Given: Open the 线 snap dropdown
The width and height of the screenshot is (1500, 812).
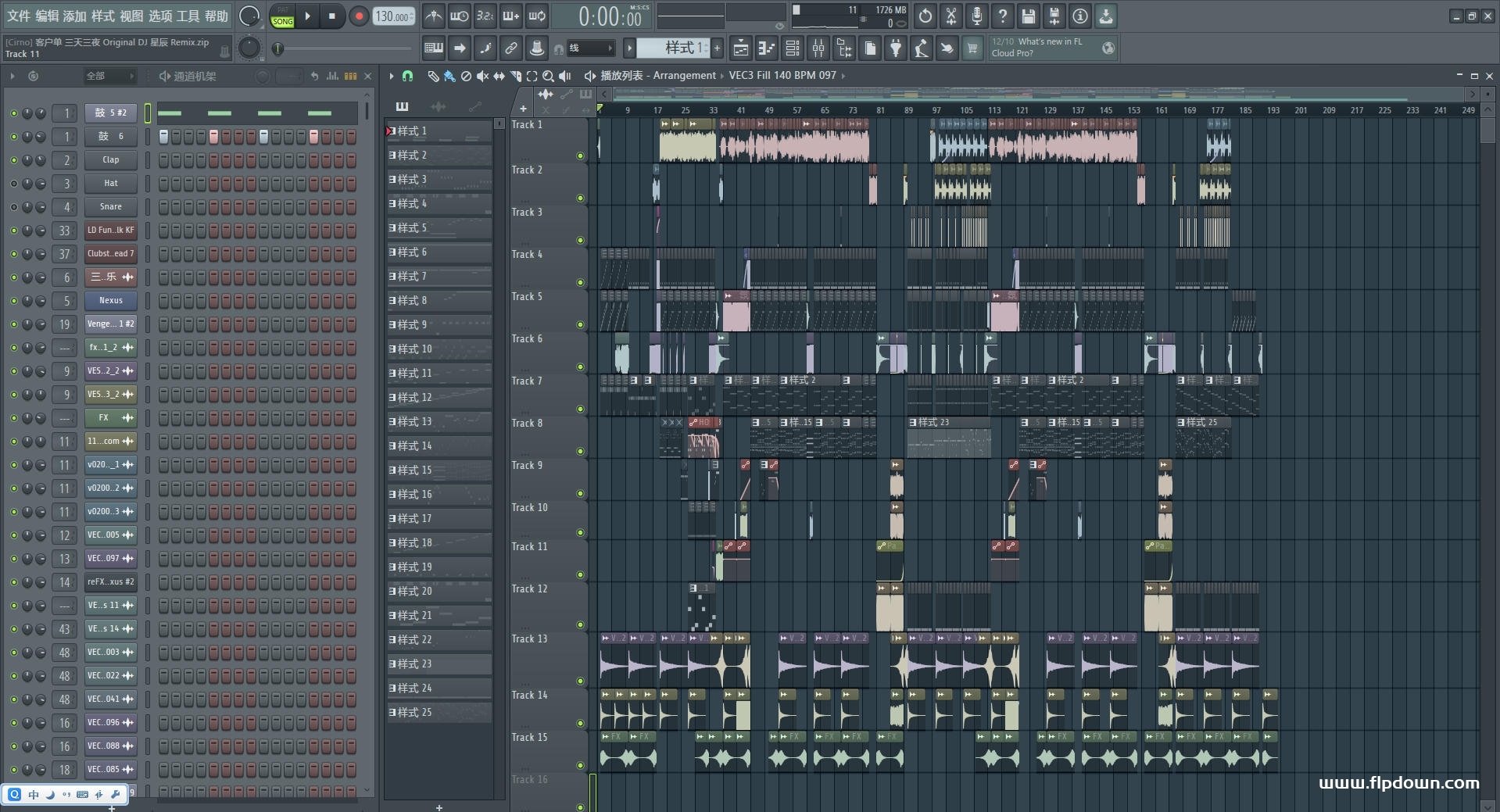Looking at the screenshot, I should point(590,48).
